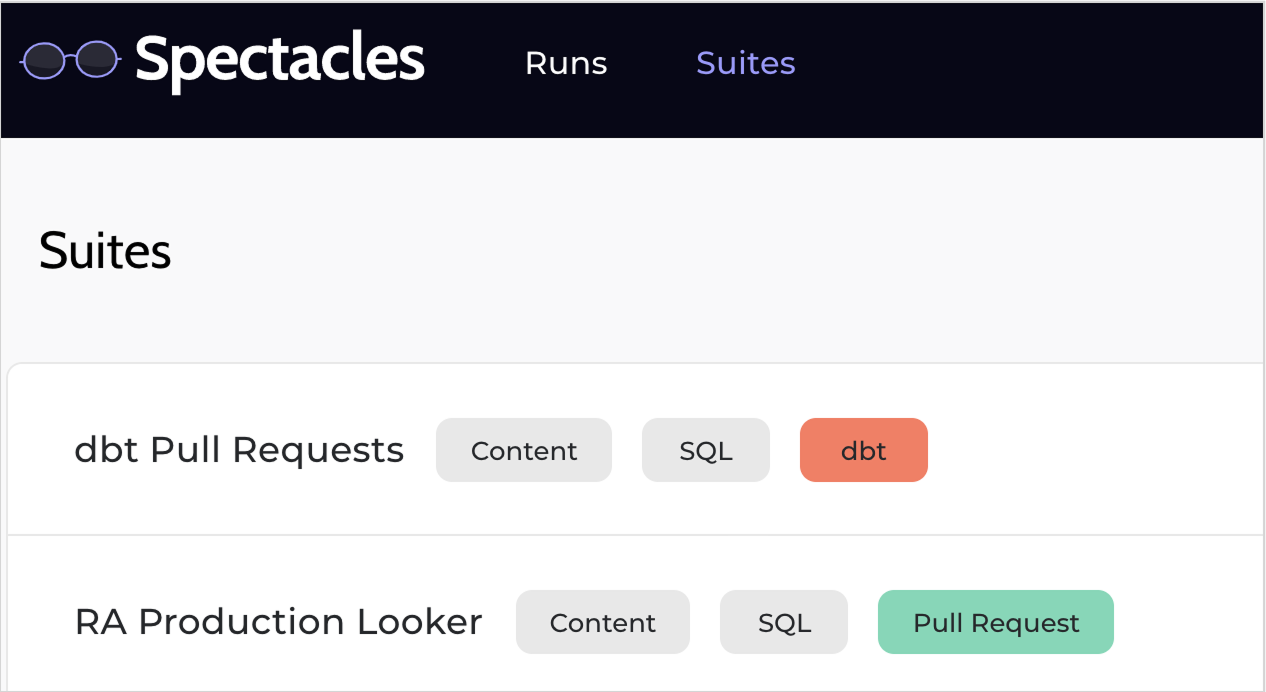Click the right lens of the glasses logo
Viewport: 1266px width, 692px height.
[x=96, y=59]
